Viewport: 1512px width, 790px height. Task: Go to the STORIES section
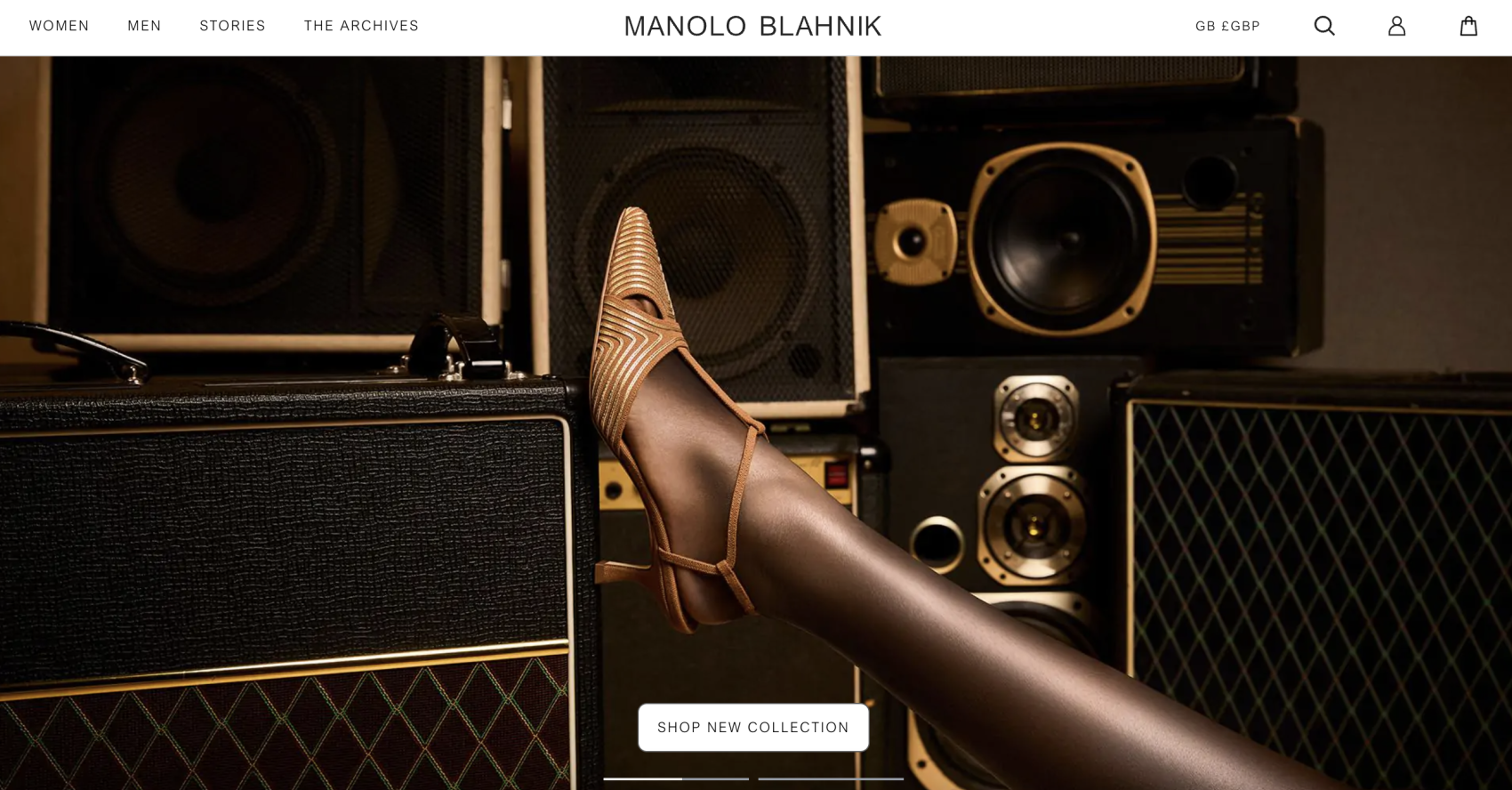pos(232,26)
